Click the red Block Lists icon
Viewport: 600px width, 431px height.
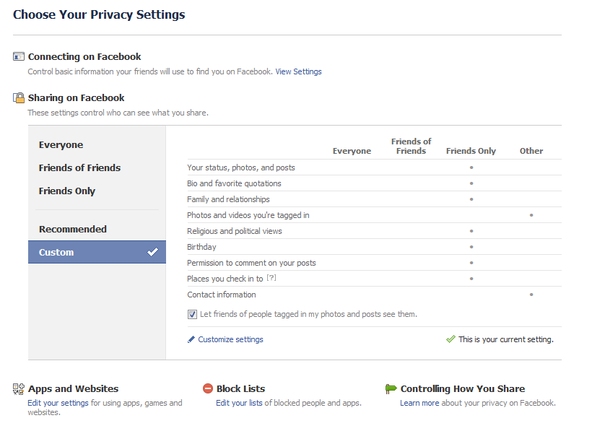tap(207, 389)
